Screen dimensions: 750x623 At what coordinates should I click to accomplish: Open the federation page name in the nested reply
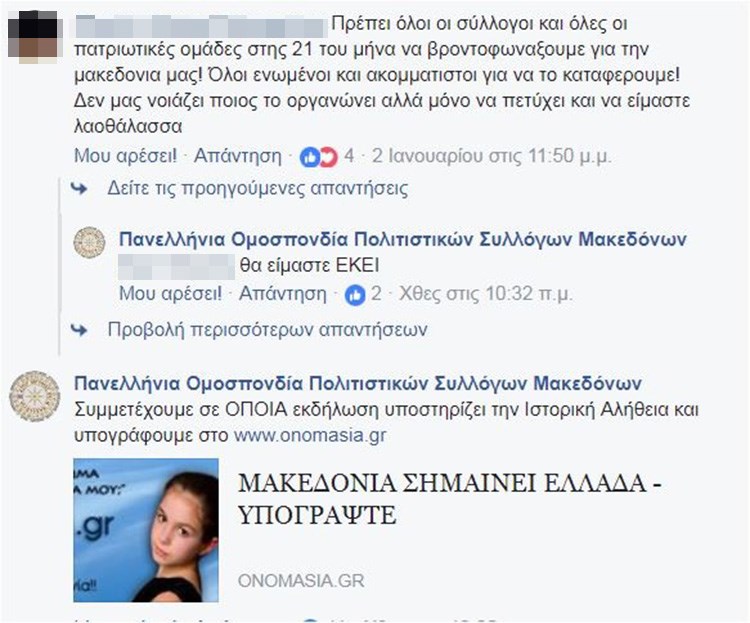pyautogui.click(x=403, y=239)
